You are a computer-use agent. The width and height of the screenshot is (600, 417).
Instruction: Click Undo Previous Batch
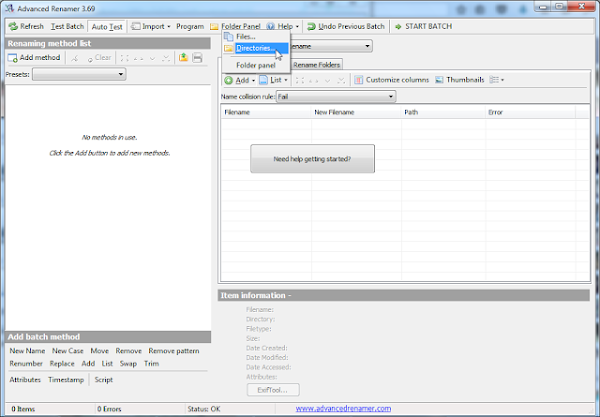346,26
